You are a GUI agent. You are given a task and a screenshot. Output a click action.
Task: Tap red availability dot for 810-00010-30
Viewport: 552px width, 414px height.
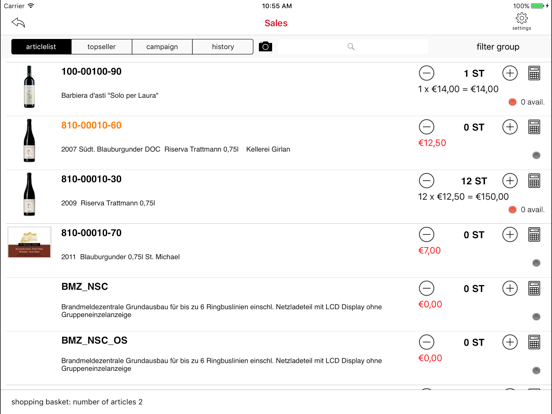pos(513,210)
